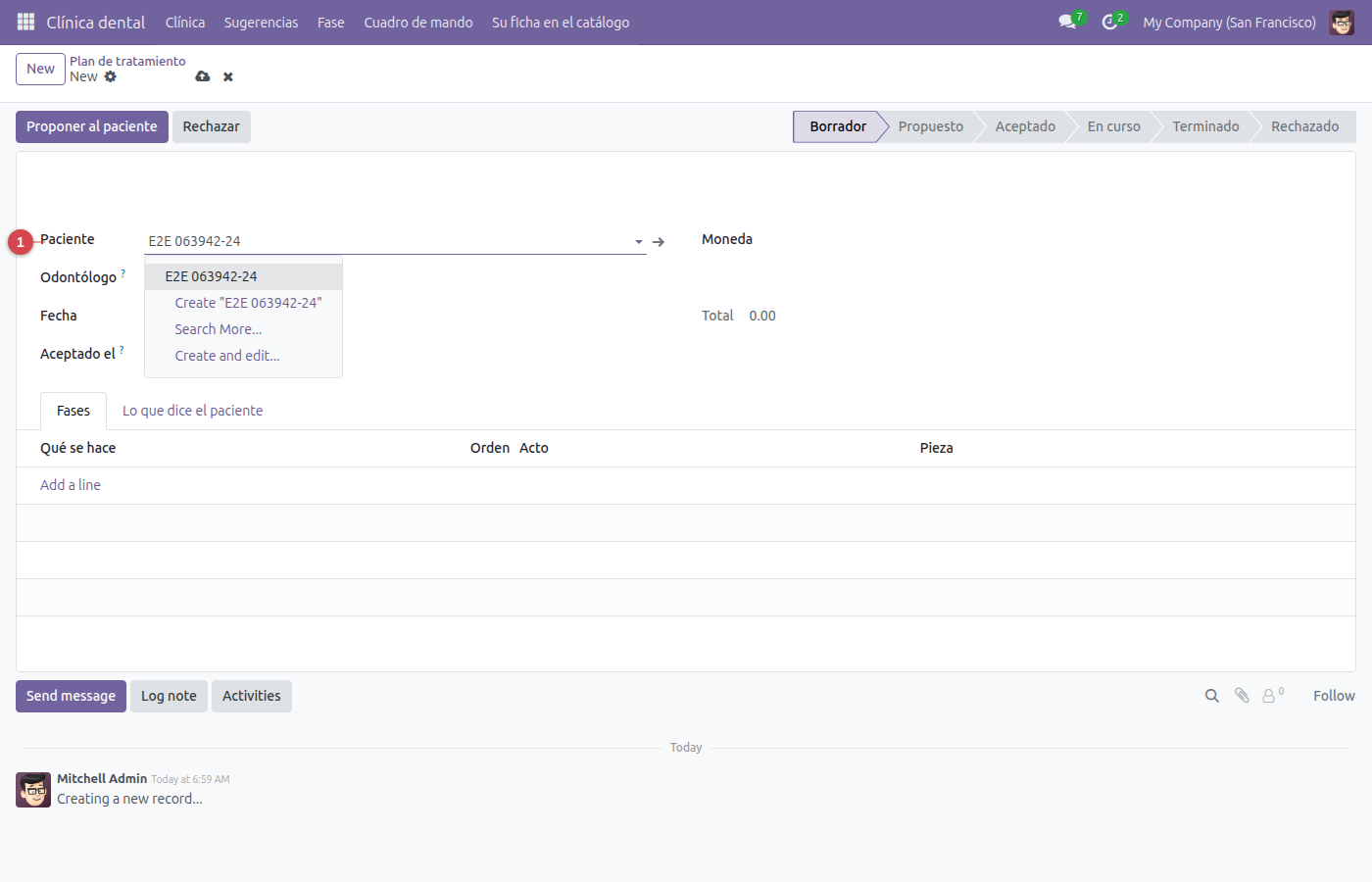
Task: Click Send message button
Action: click(71, 696)
